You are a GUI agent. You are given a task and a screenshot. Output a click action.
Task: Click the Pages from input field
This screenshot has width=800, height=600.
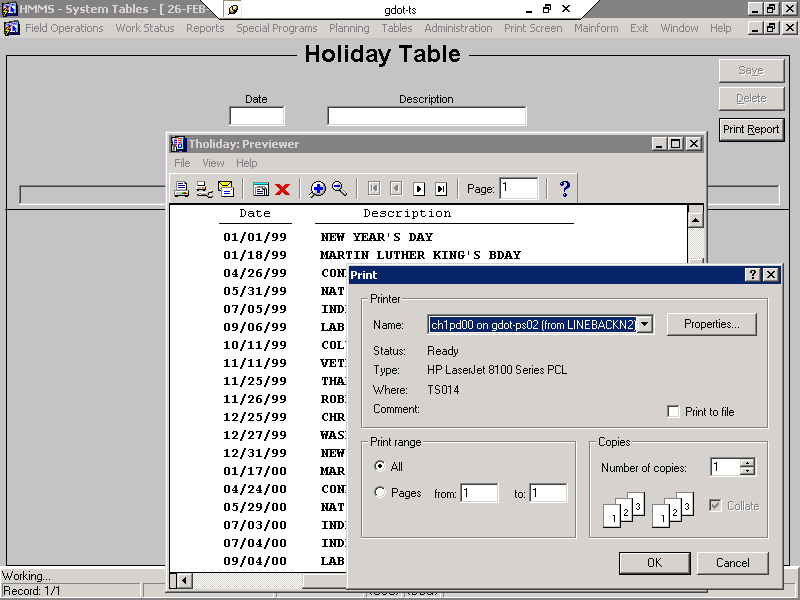pyautogui.click(x=479, y=493)
